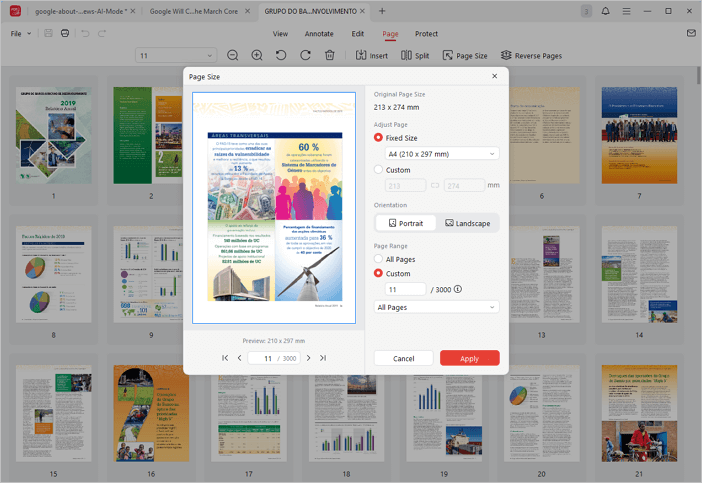The height and width of the screenshot is (483, 702).
Task: Select All Pages radio option
Action: click(378, 259)
